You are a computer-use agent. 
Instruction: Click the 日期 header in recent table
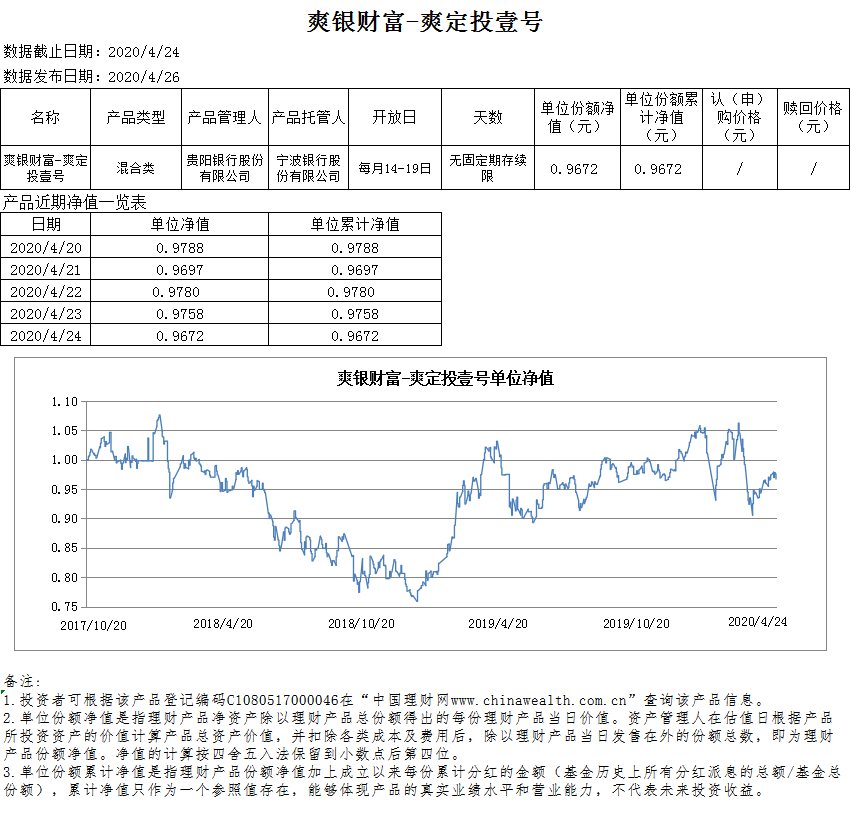[x=46, y=224]
